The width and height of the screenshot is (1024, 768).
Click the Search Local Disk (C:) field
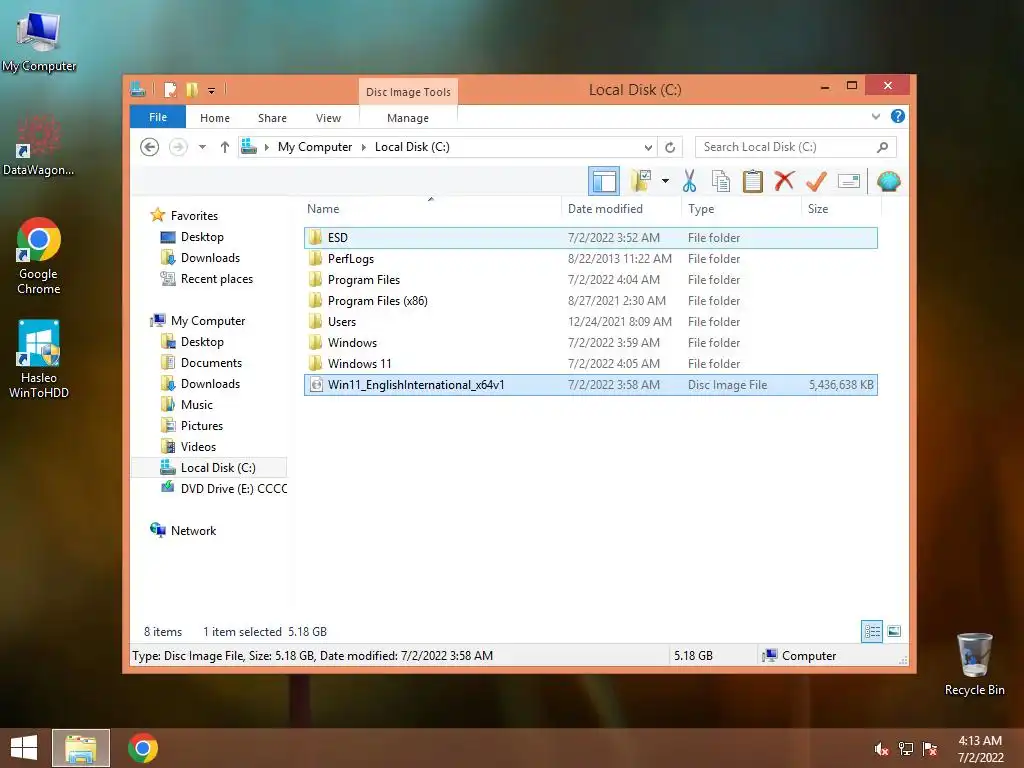pos(795,147)
